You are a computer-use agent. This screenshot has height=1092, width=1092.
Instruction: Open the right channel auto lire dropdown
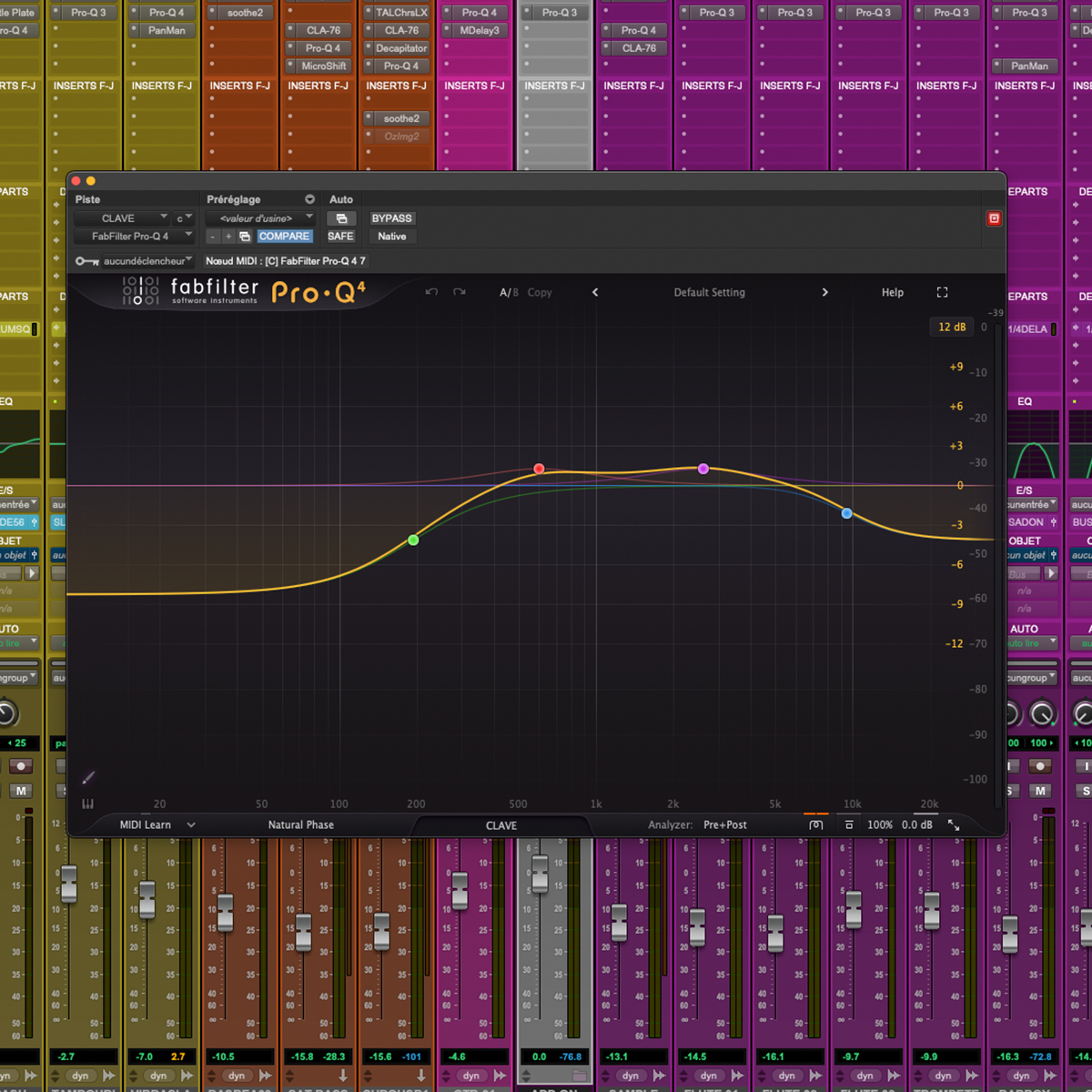tap(1031, 643)
